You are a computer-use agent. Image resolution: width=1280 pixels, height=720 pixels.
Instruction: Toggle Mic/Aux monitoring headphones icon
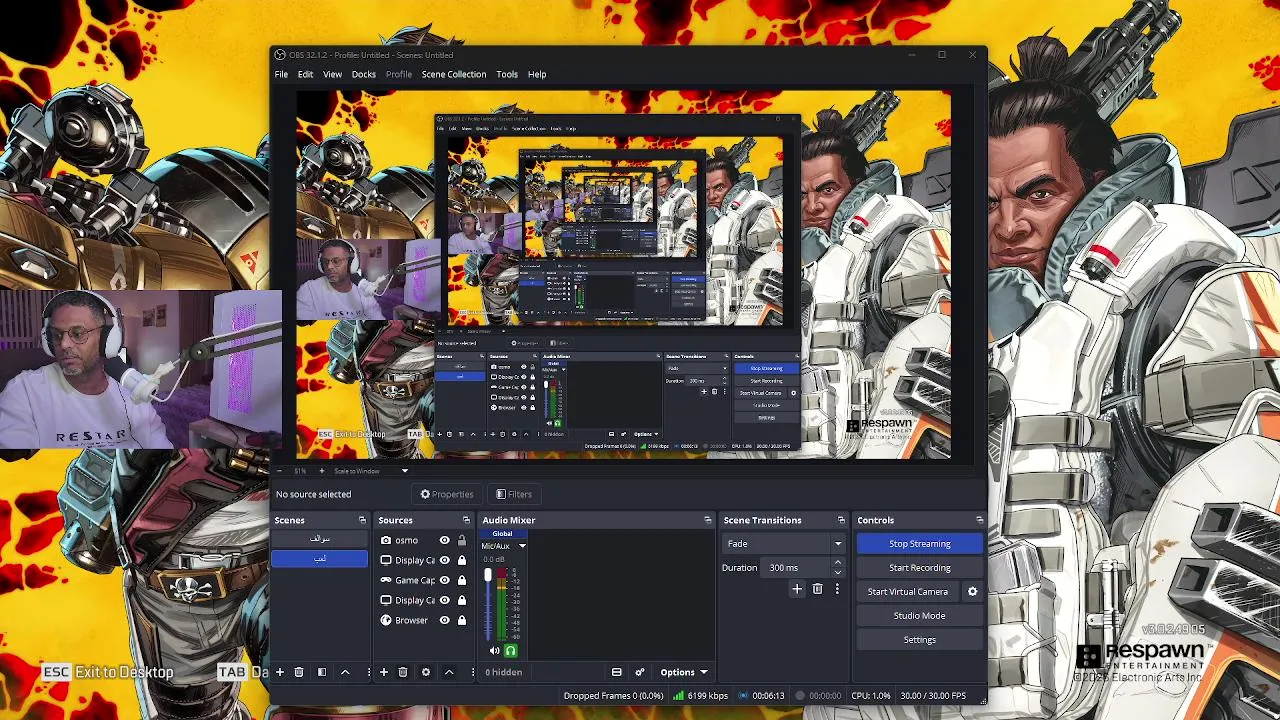[x=510, y=651]
